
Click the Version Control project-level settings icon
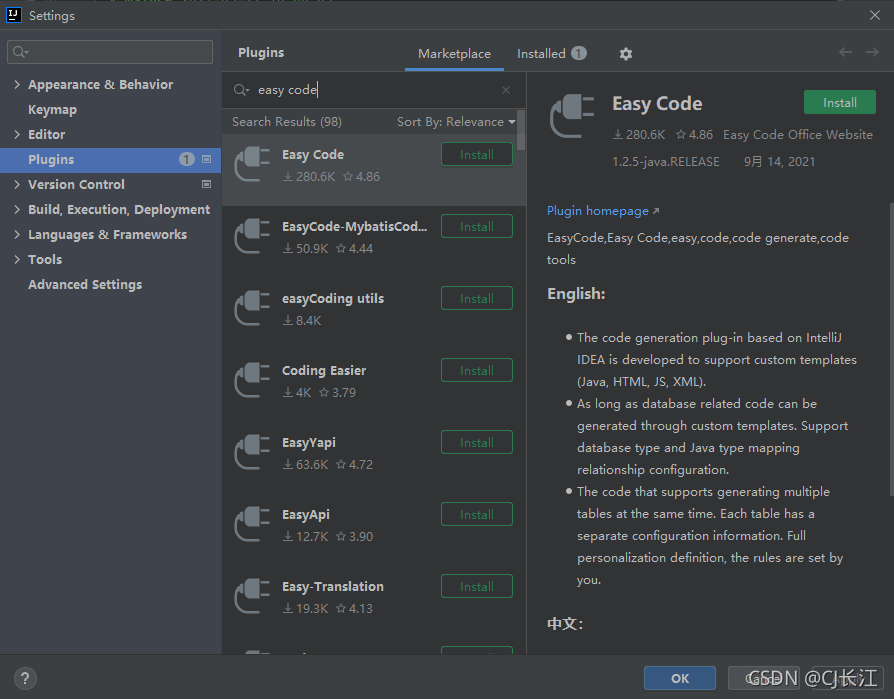(206, 184)
